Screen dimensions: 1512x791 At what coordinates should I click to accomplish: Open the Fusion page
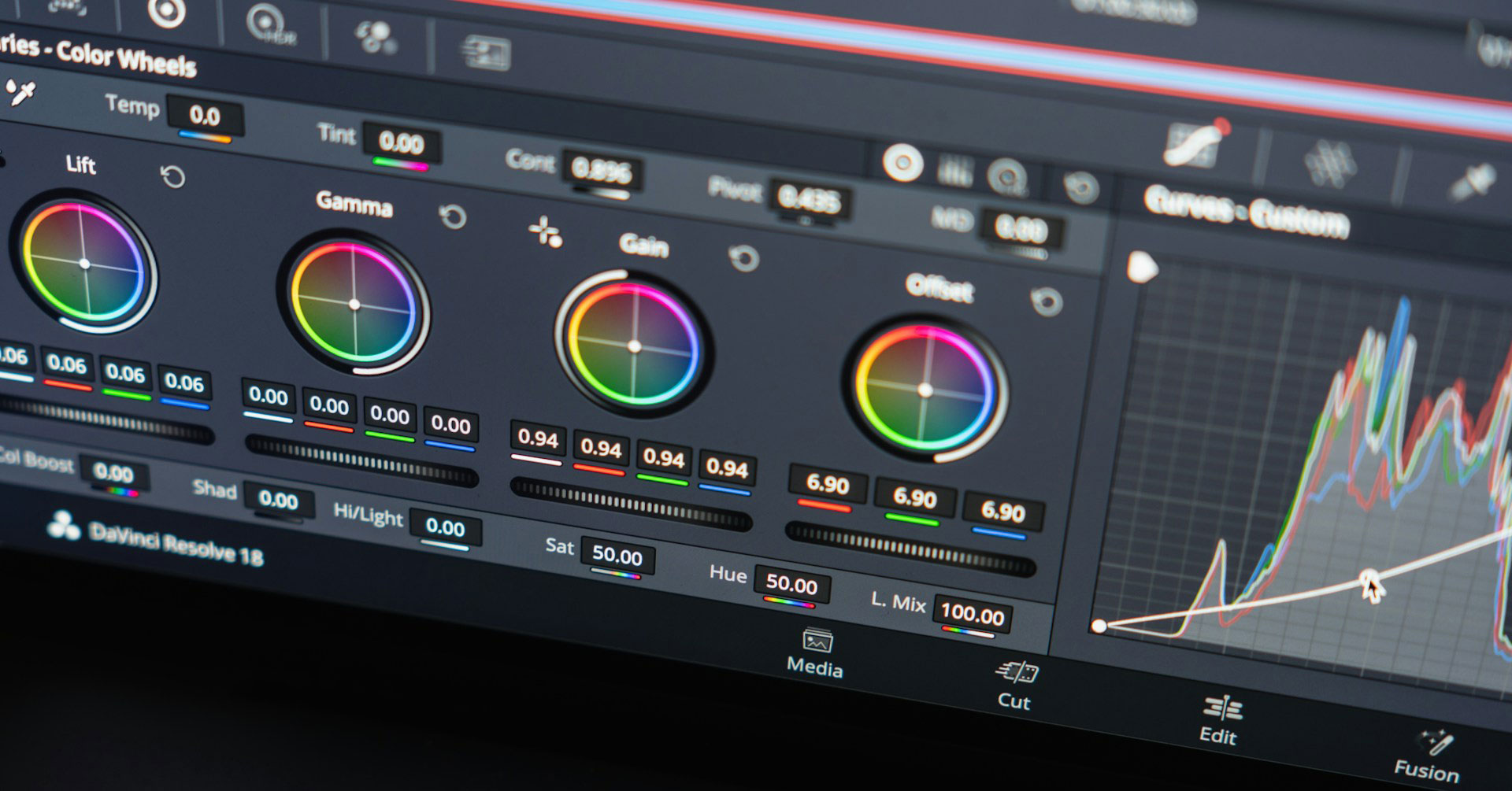(x=1428, y=756)
